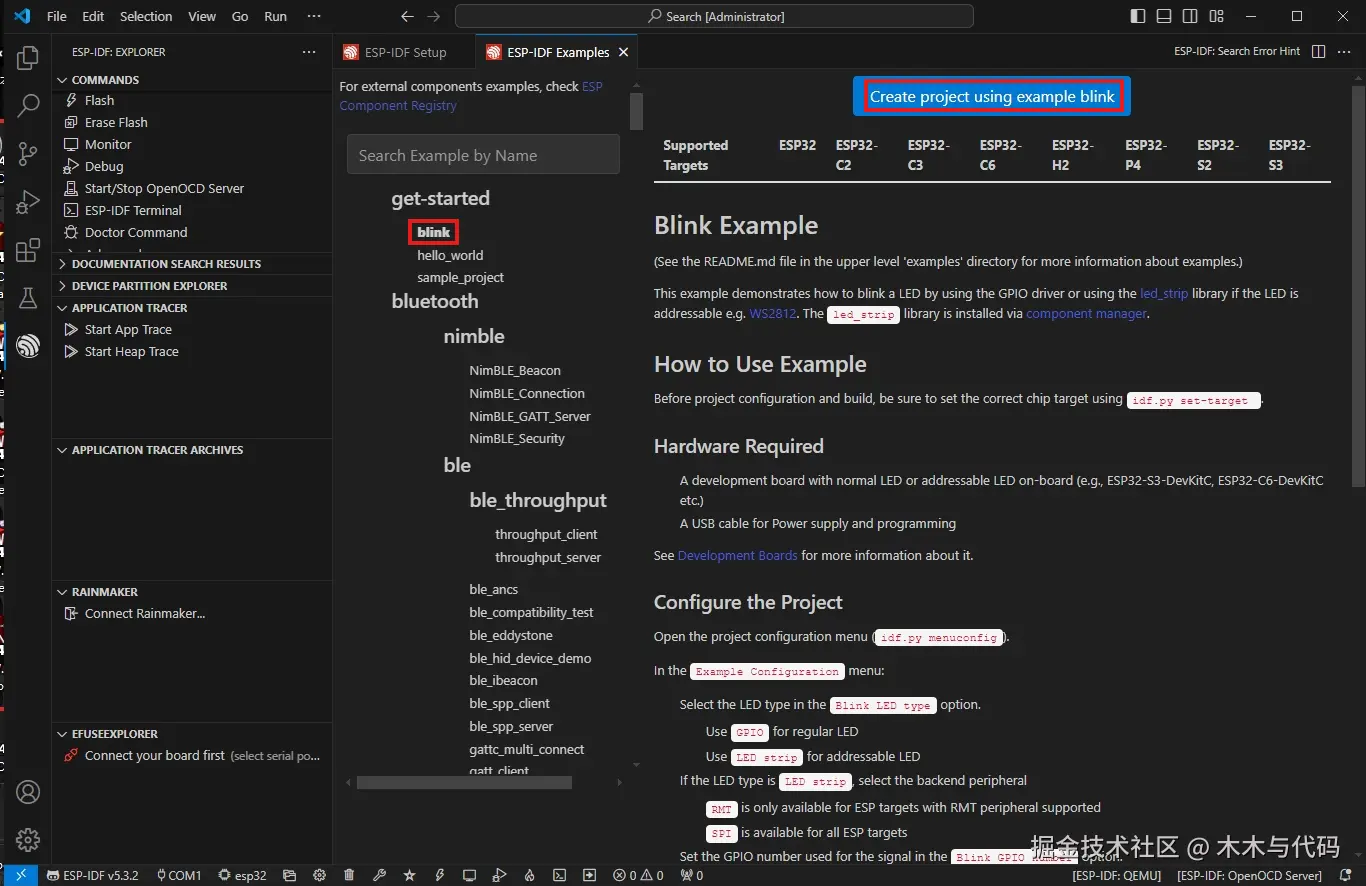Switch to the ESP-IDF Setup tab
The height and width of the screenshot is (886, 1366).
point(404,52)
